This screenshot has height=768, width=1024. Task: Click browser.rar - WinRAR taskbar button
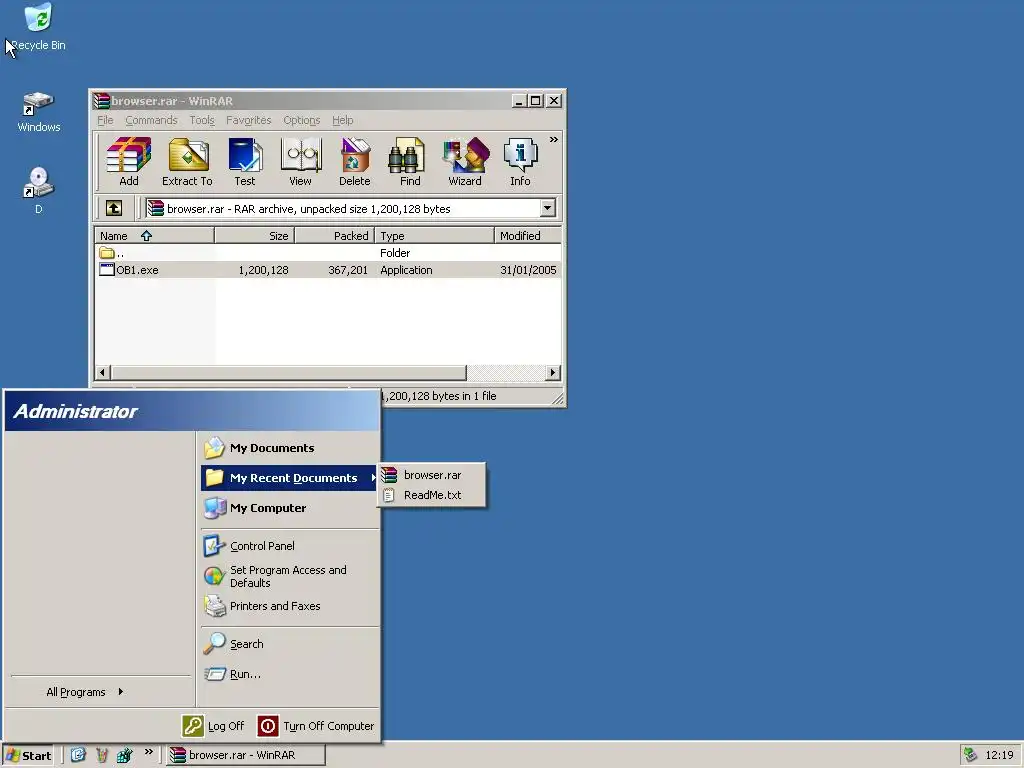click(x=246, y=755)
